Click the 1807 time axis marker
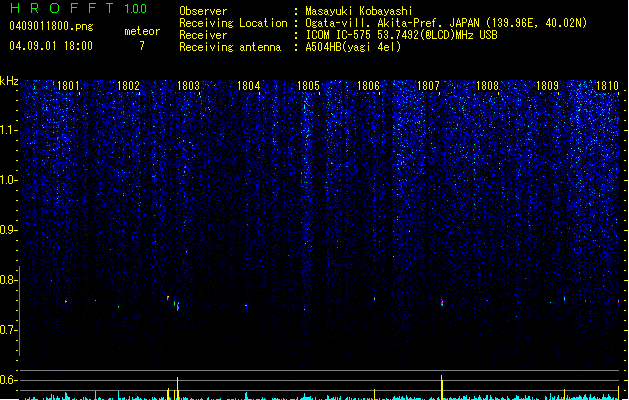Screen dimensions: 629x400 (428, 86)
